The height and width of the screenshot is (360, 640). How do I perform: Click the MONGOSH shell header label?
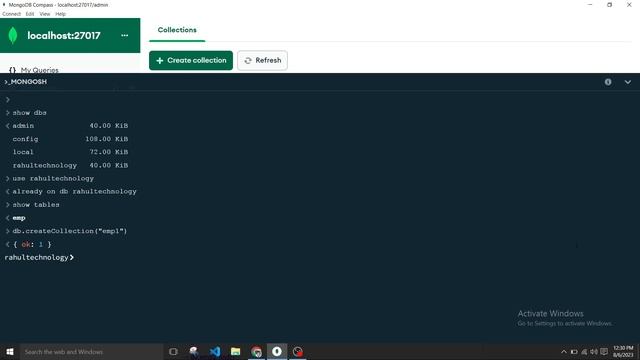pos(26,82)
